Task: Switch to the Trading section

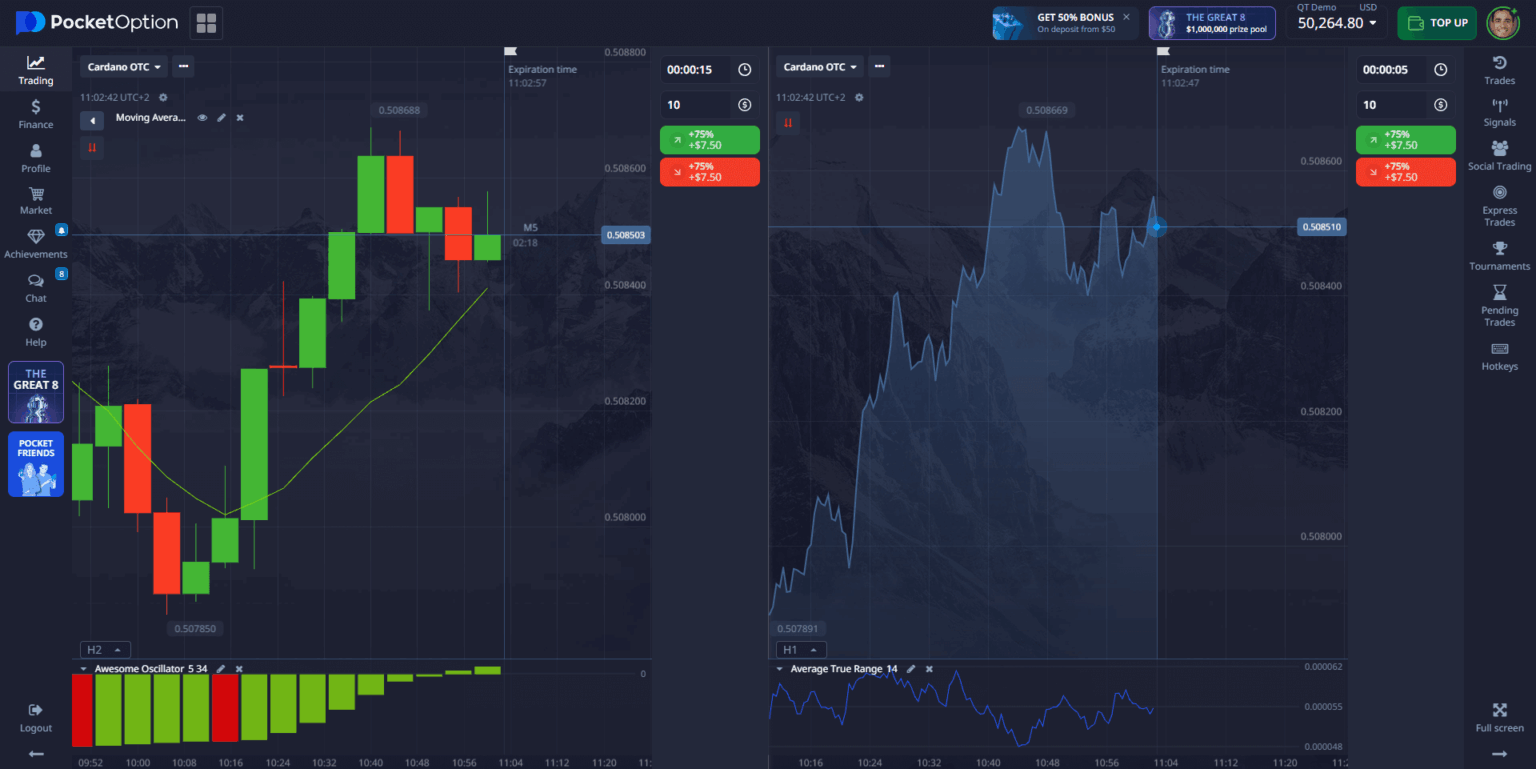Action: pyautogui.click(x=35, y=70)
